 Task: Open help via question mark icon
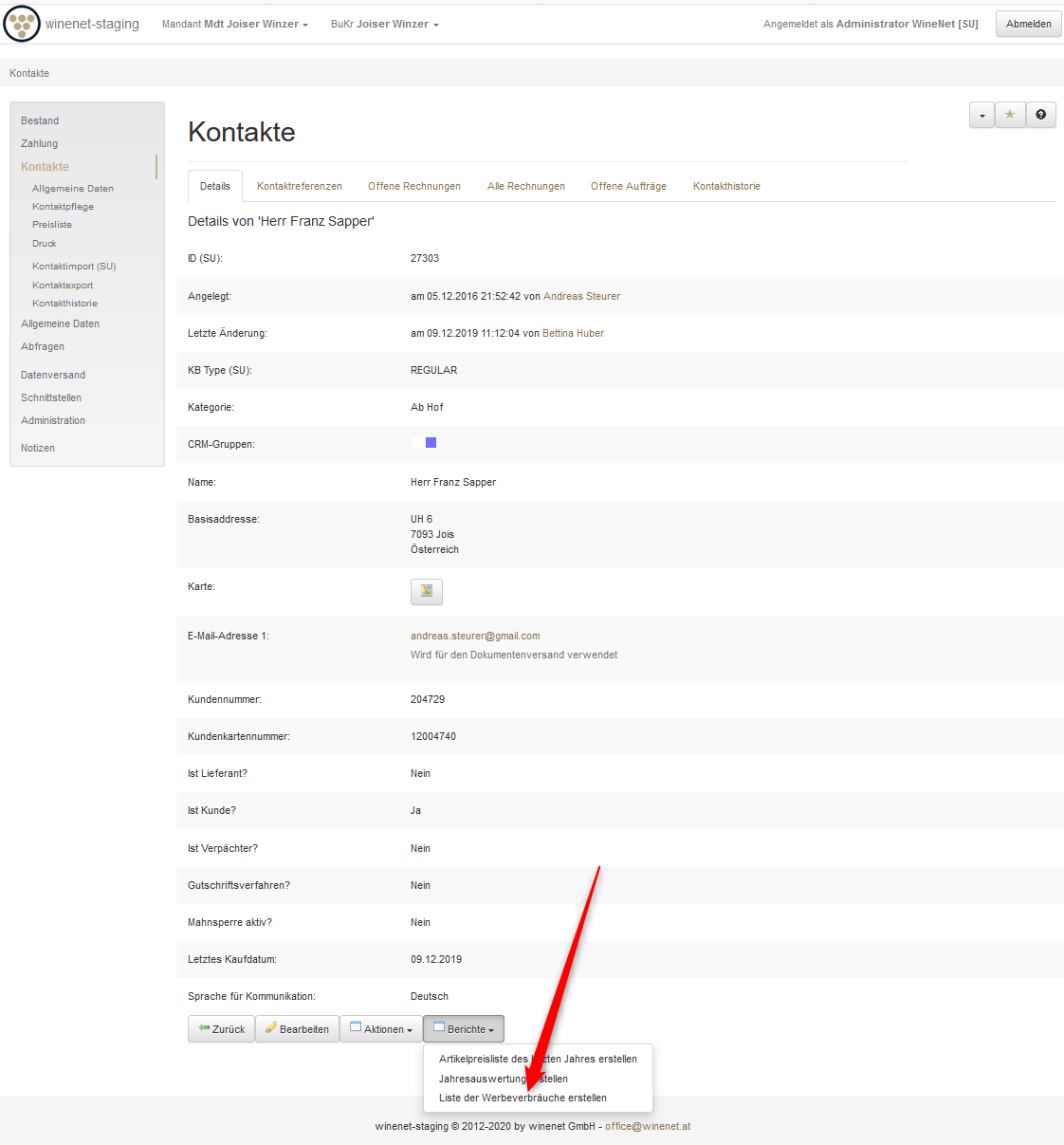click(1040, 115)
